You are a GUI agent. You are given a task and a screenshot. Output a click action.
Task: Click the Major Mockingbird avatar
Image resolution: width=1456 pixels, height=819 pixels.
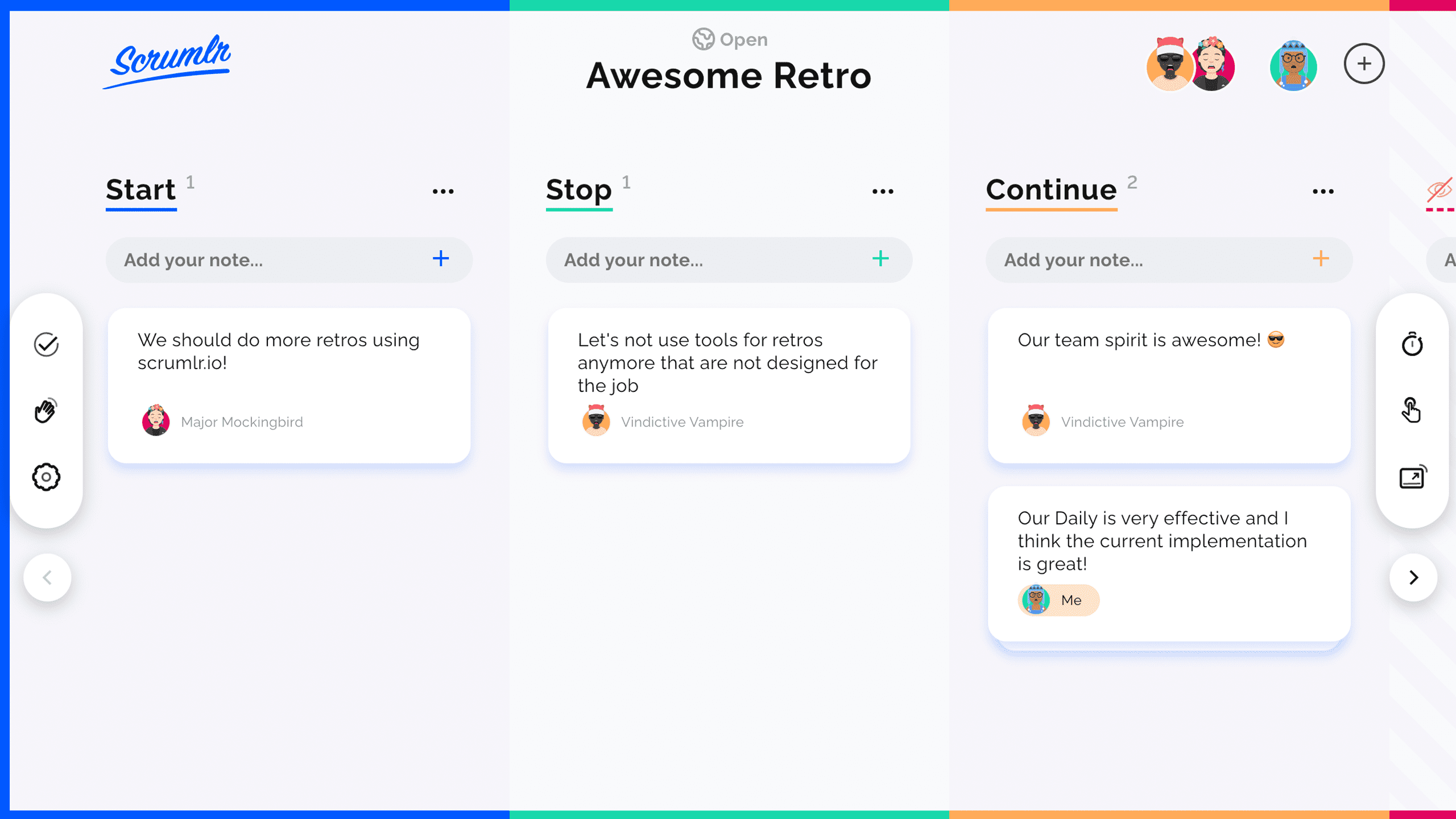click(x=156, y=421)
